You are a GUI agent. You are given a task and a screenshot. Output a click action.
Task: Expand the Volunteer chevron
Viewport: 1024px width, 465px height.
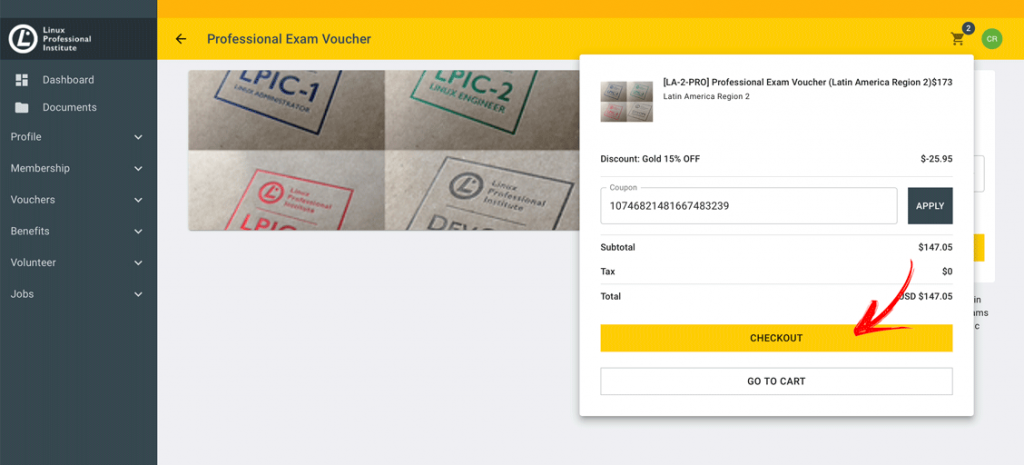click(x=138, y=263)
